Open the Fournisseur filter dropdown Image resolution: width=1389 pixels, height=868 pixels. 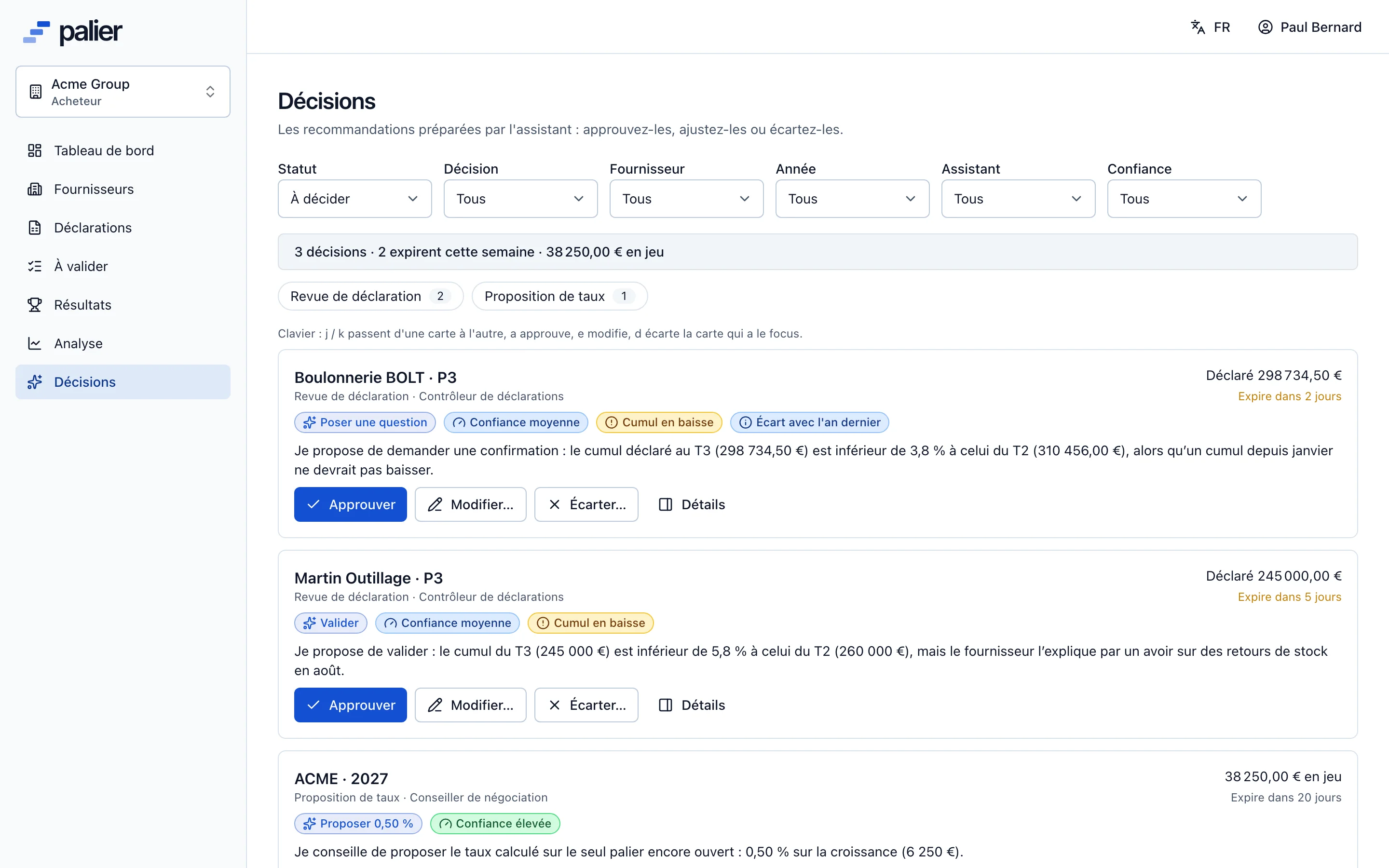pos(686,199)
